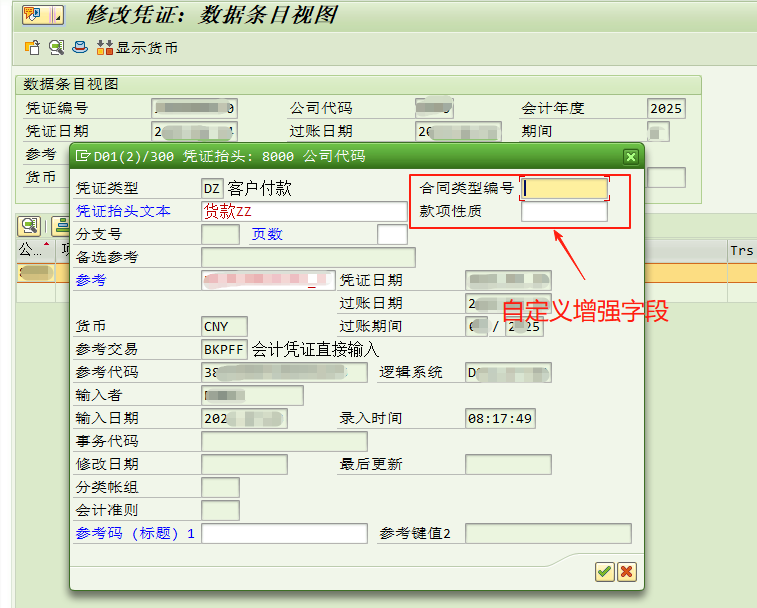This screenshot has width=757, height=608.
Task: Click the 公司代码 field in background window
Action: [x=434, y=109]
